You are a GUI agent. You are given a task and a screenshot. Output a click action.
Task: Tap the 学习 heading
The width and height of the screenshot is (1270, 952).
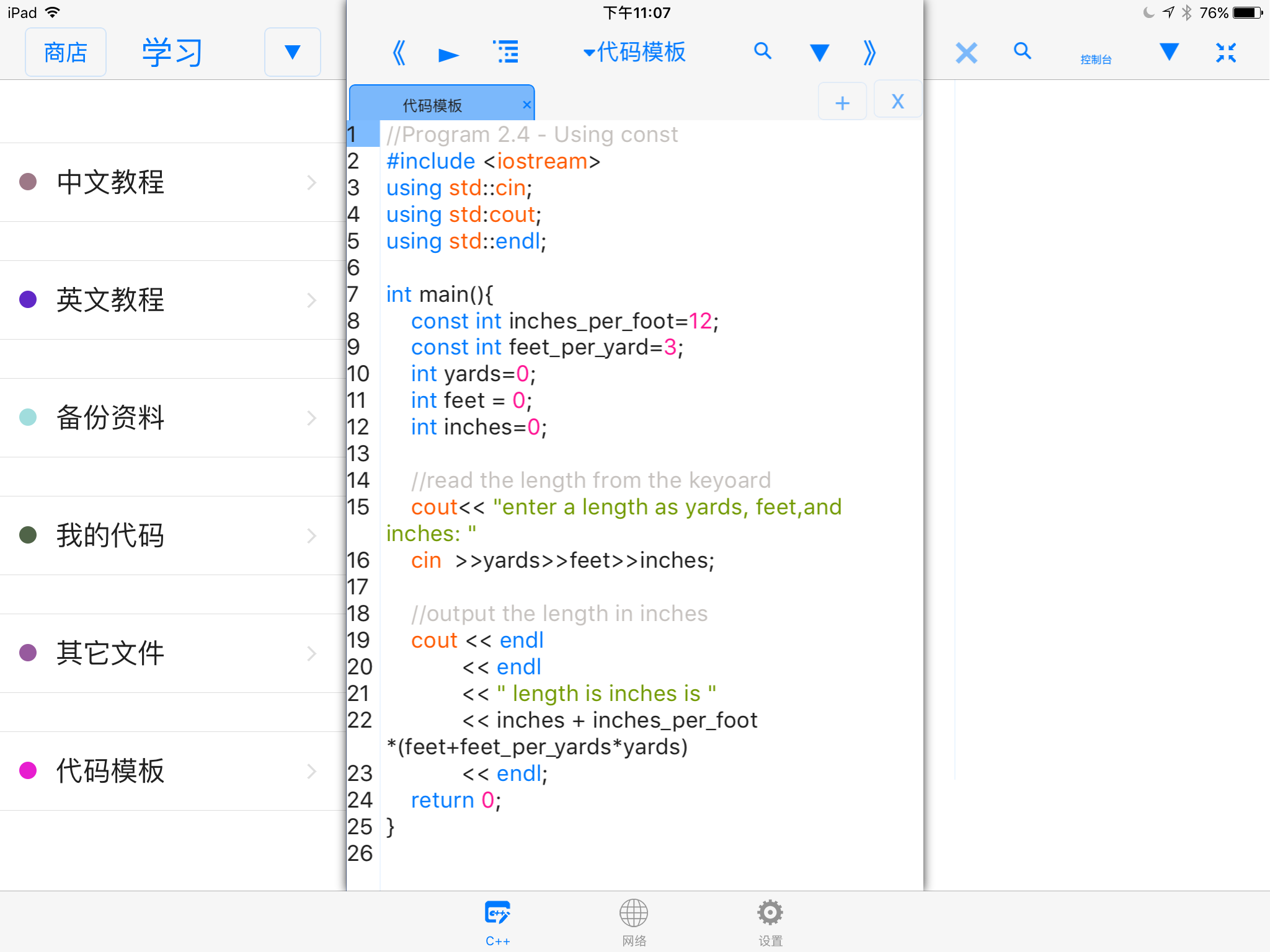point(172,52)
